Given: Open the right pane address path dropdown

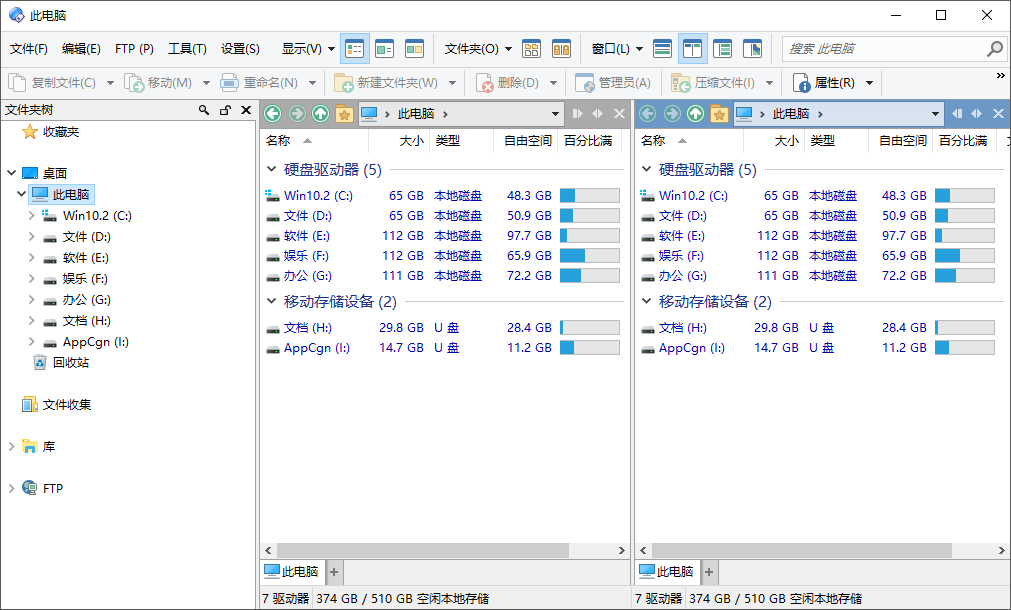Looking at the screenshot, I should (935, 114).
